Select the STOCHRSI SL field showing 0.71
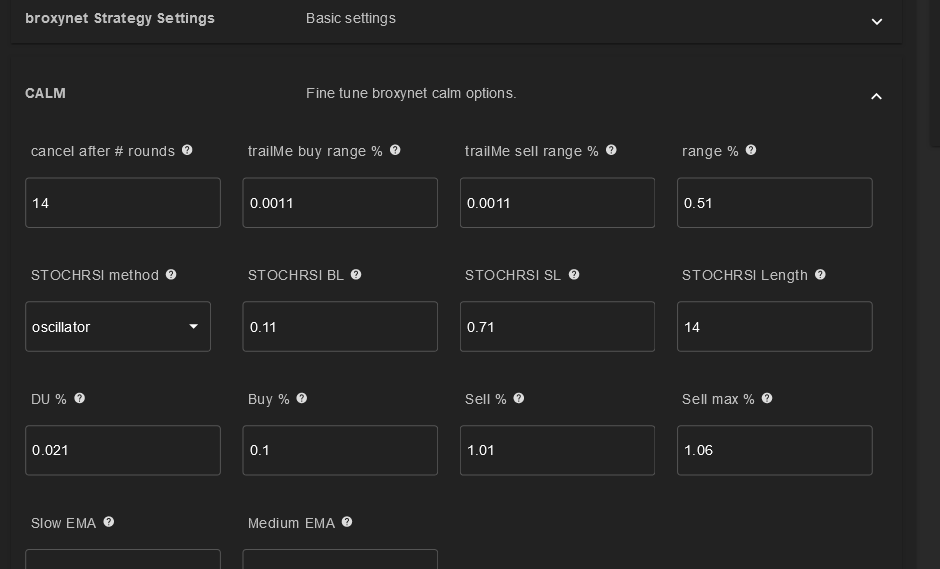Screen dimensions: 940x569 click(x=557, y=327)
